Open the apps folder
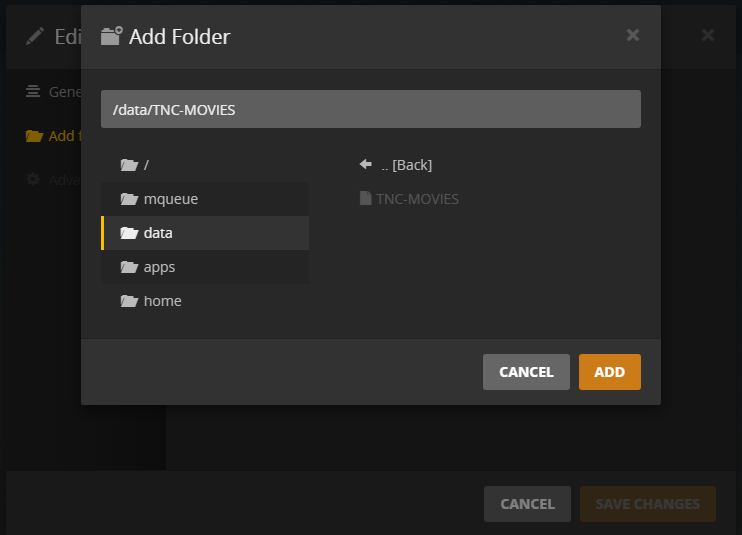This screenshot has height=535, width=742. click(205, 267)
